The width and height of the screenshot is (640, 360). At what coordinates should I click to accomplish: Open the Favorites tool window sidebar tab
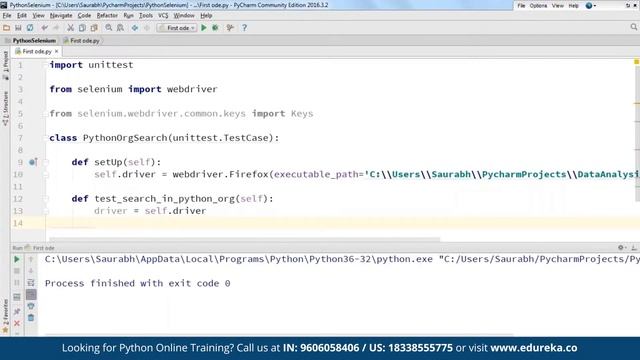5,316
